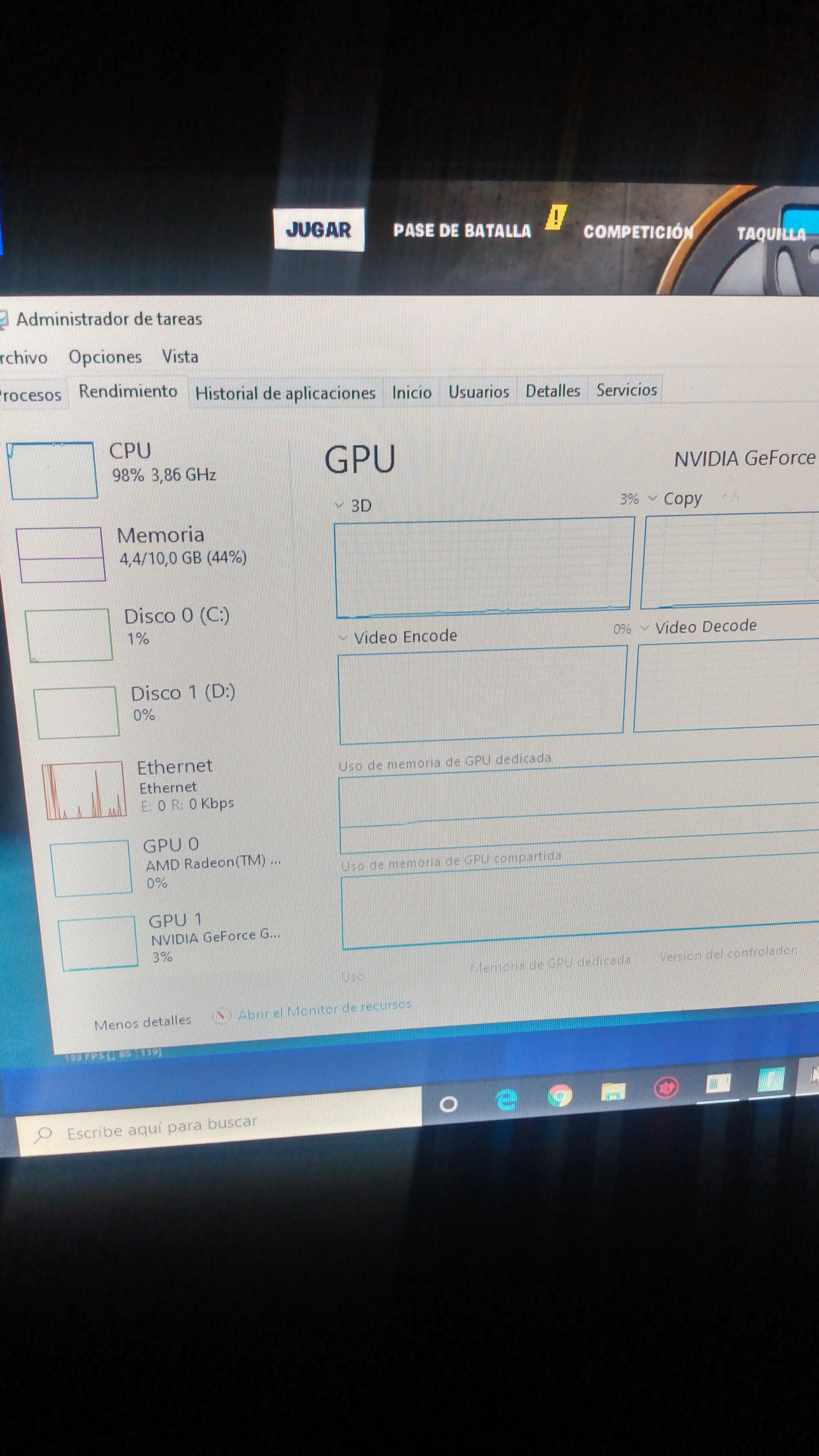Image resolution: width=819 pixels, height=1456 pixels.
Task: Open the Vista menu
Action: (180, 356)
